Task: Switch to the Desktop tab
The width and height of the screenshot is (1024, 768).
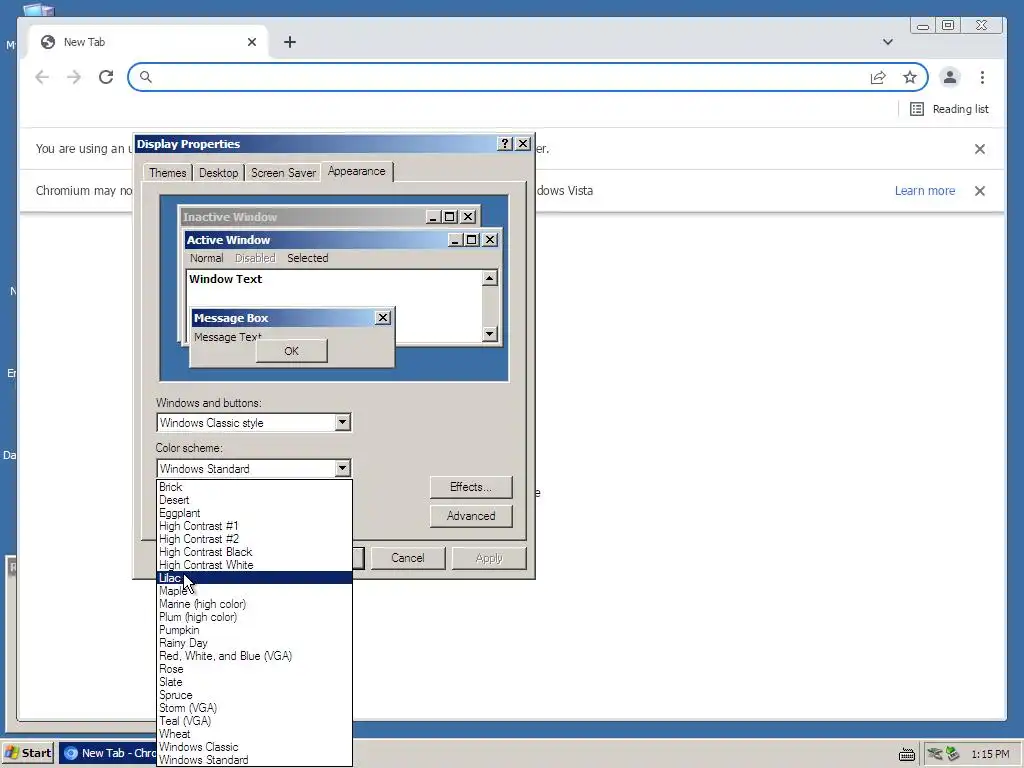Action: [218, 173]
